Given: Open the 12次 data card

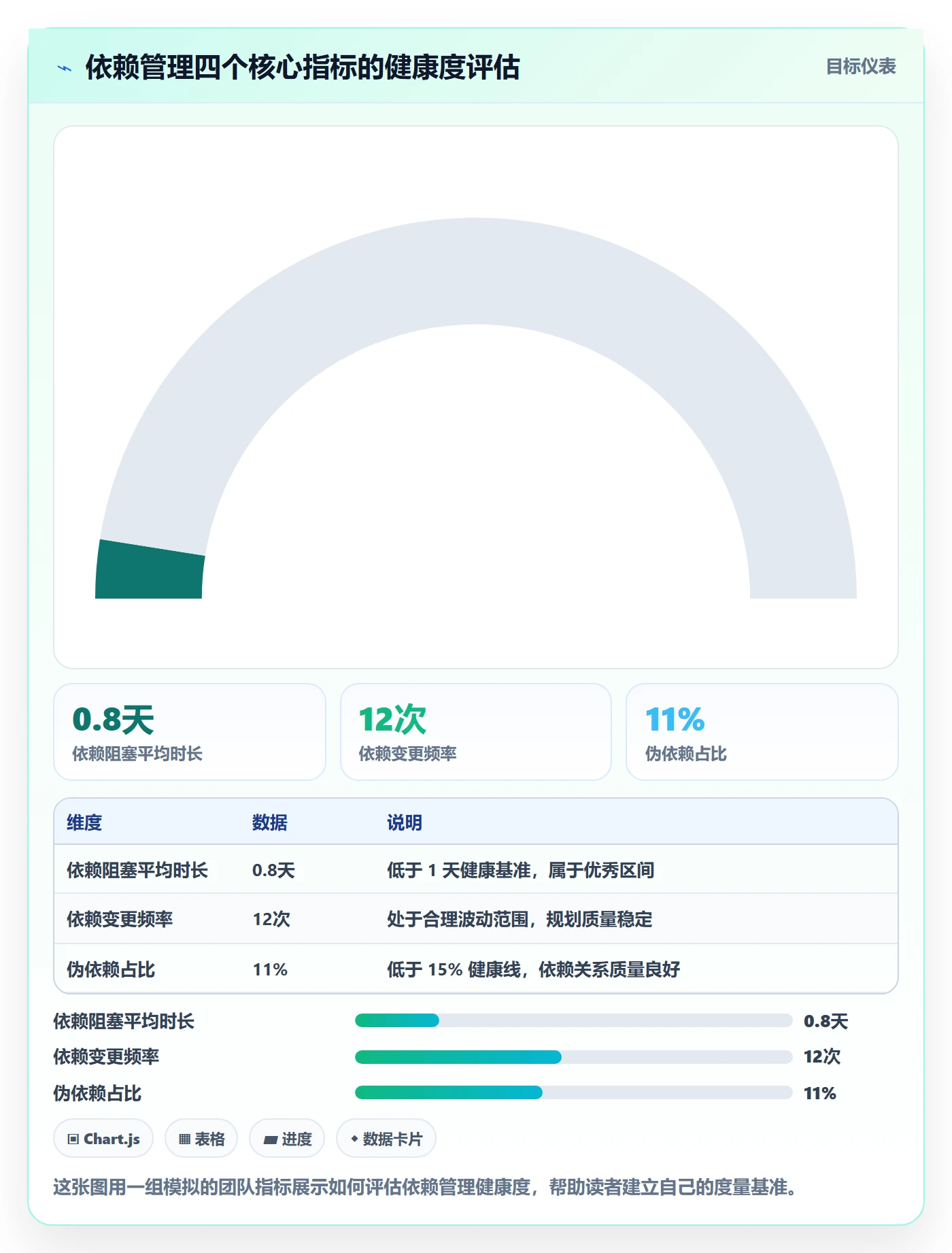Looking at the screenshot, I should click(x=476, y=732).
